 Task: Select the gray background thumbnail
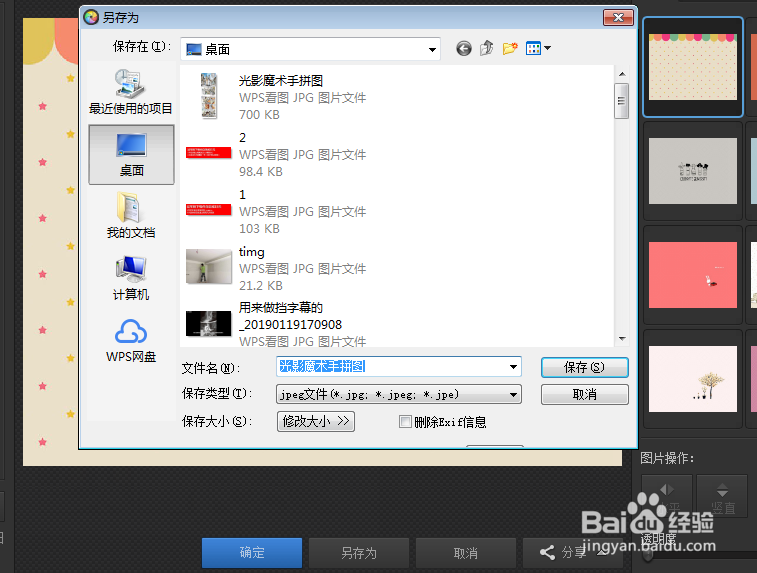[x=693, y=171]
